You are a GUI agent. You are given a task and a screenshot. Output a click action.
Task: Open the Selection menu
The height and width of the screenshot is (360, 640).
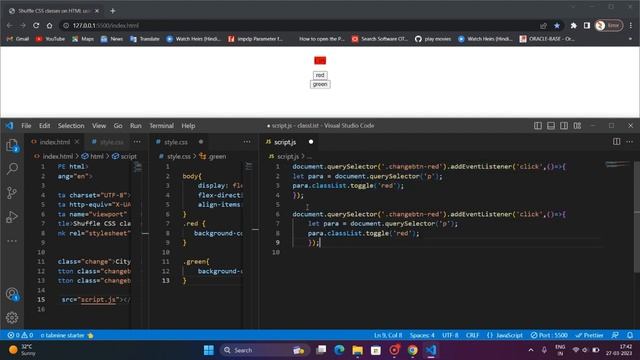[71, 126]
